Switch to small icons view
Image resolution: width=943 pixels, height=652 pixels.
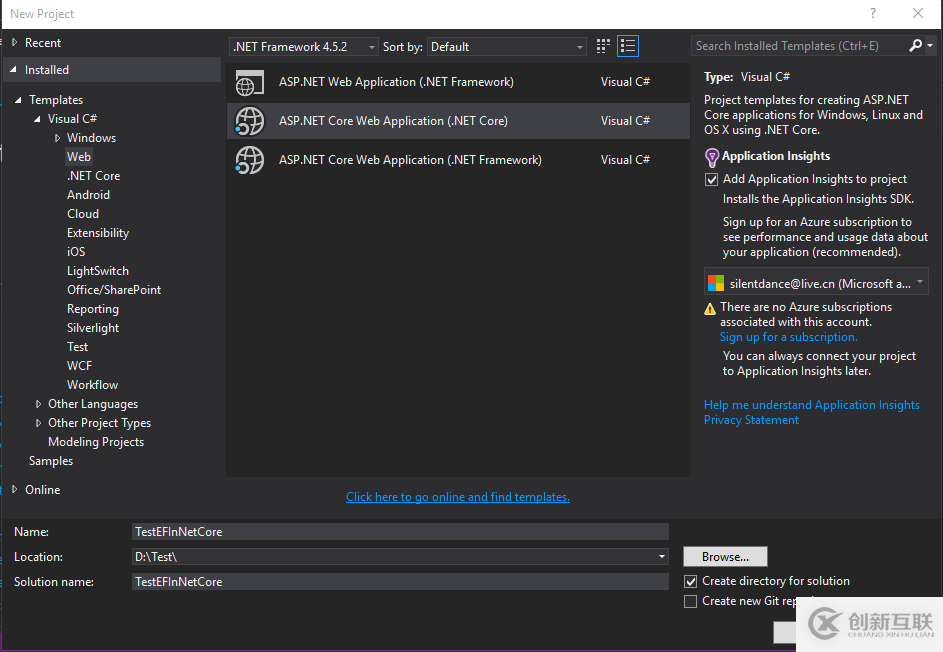[x=602, y=46]
